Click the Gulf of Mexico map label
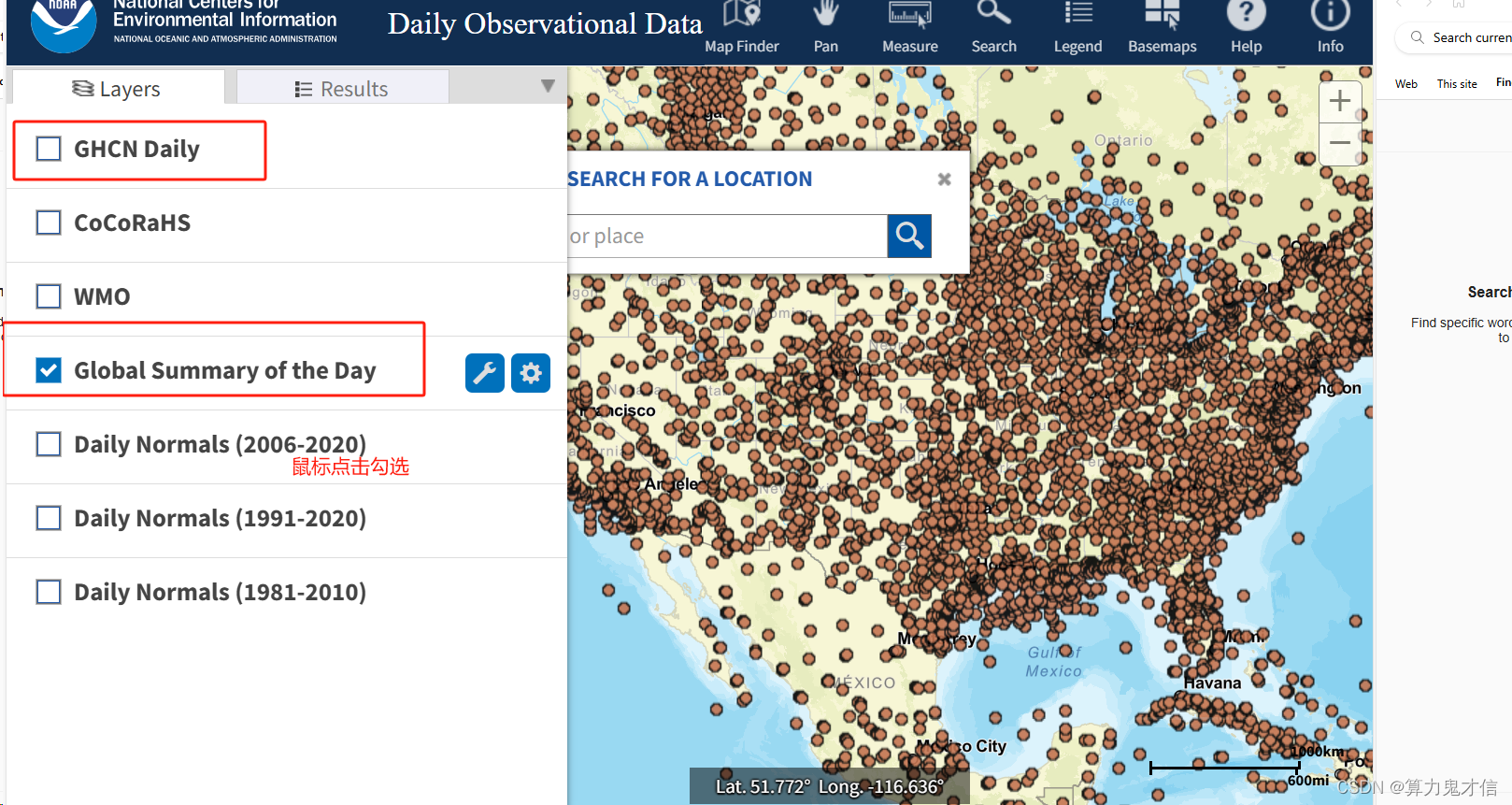 1054,662
